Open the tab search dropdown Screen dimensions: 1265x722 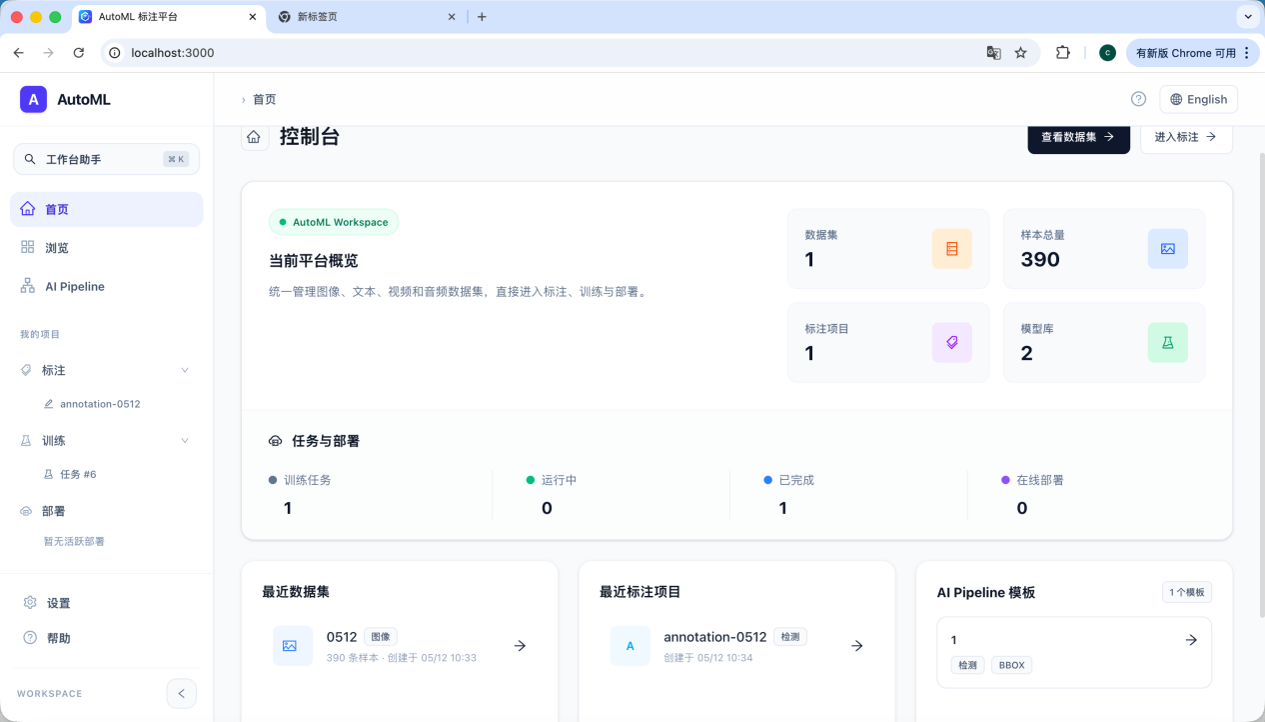click(1248, 17)
